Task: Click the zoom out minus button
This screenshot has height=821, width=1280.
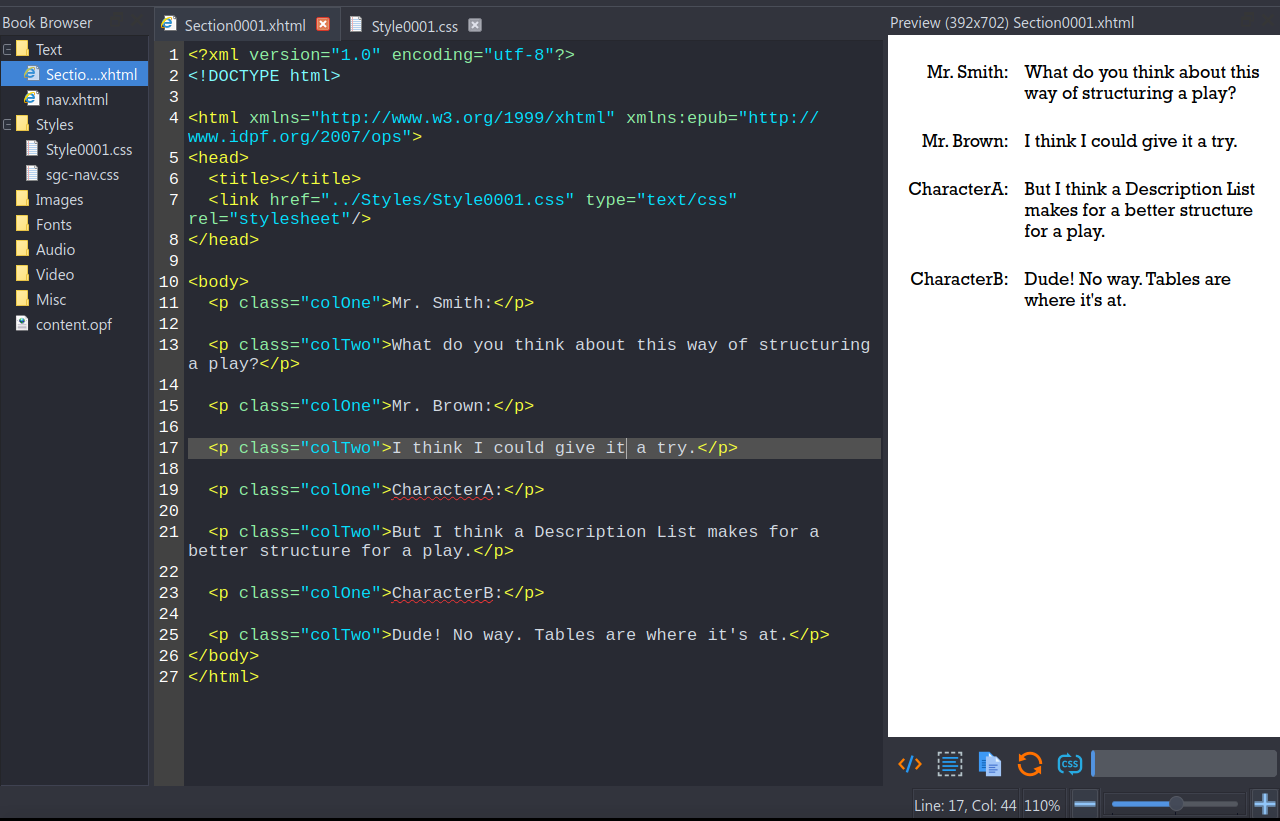Action: 1085,804
